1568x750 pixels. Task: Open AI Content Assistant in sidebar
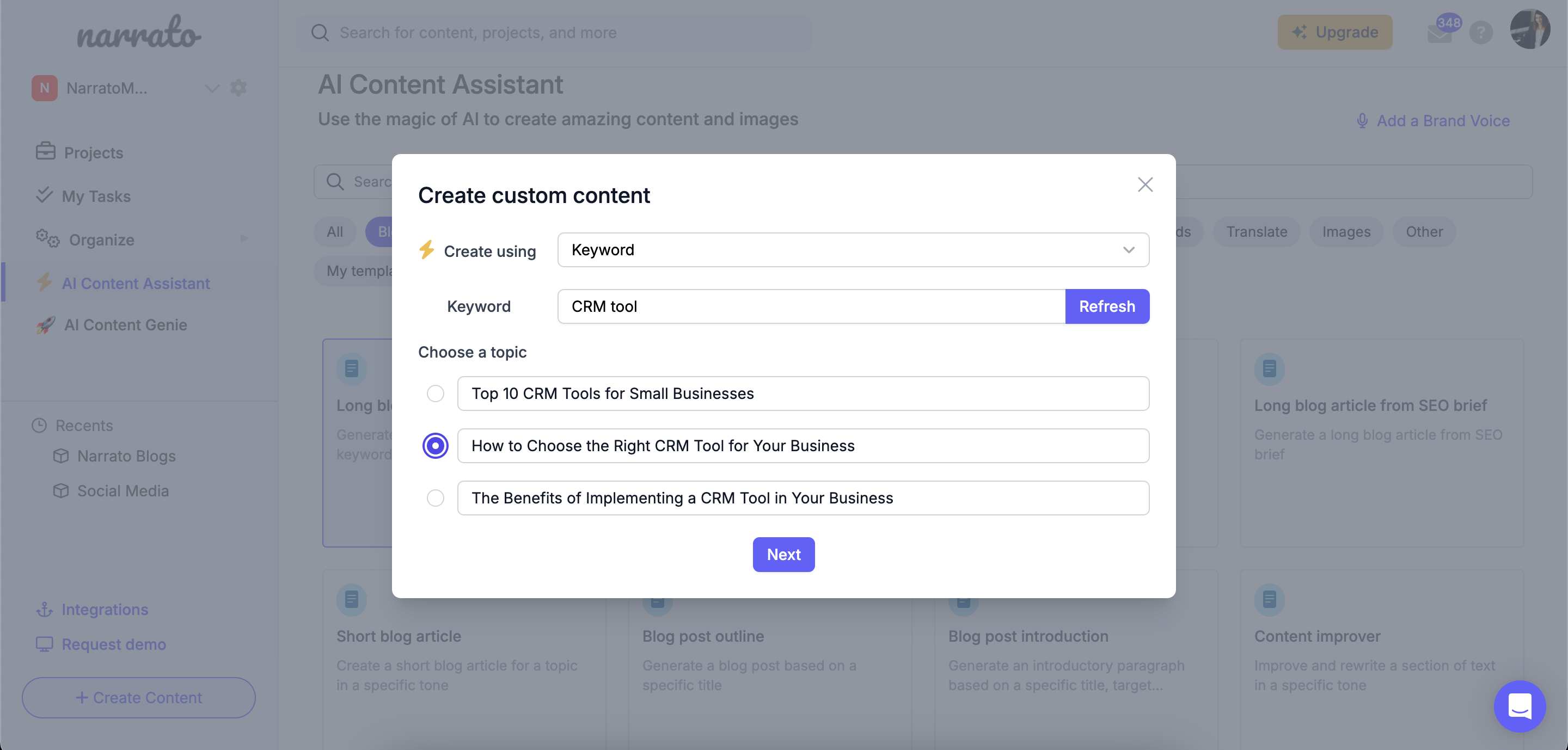136,283
